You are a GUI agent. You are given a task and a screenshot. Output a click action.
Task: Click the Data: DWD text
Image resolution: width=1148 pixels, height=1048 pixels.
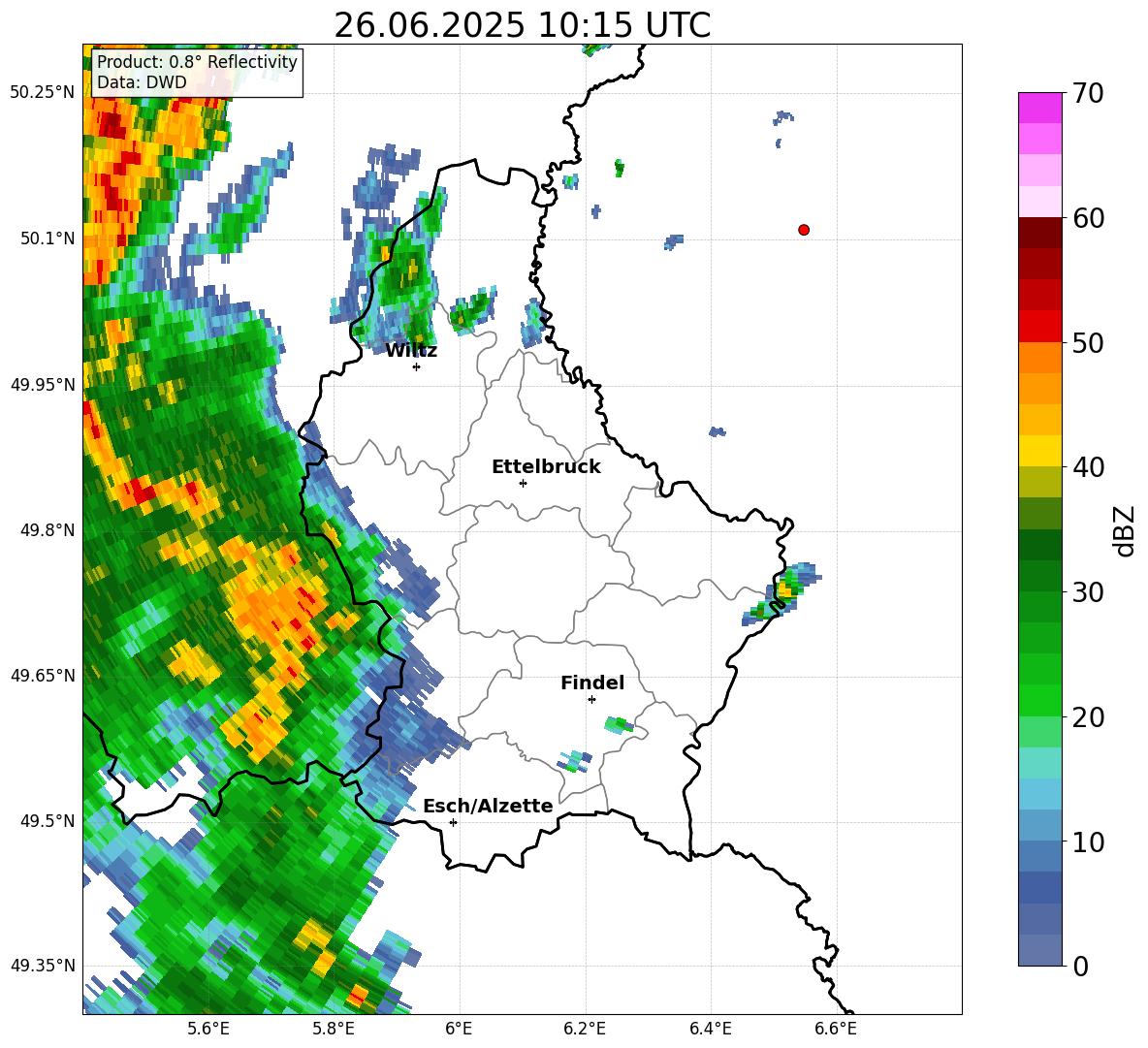tap(142, 82)
